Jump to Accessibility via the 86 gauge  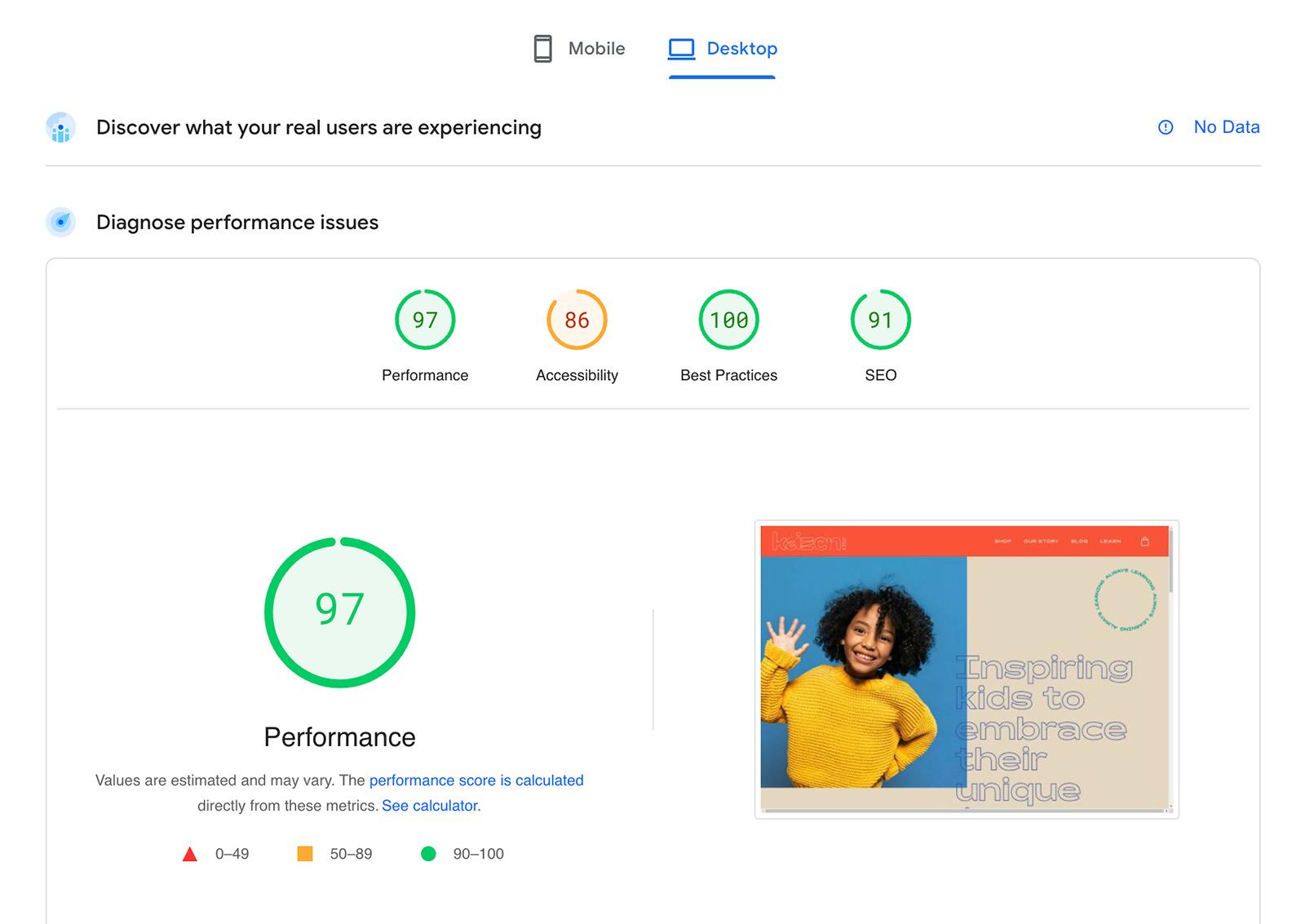[577, 321]
